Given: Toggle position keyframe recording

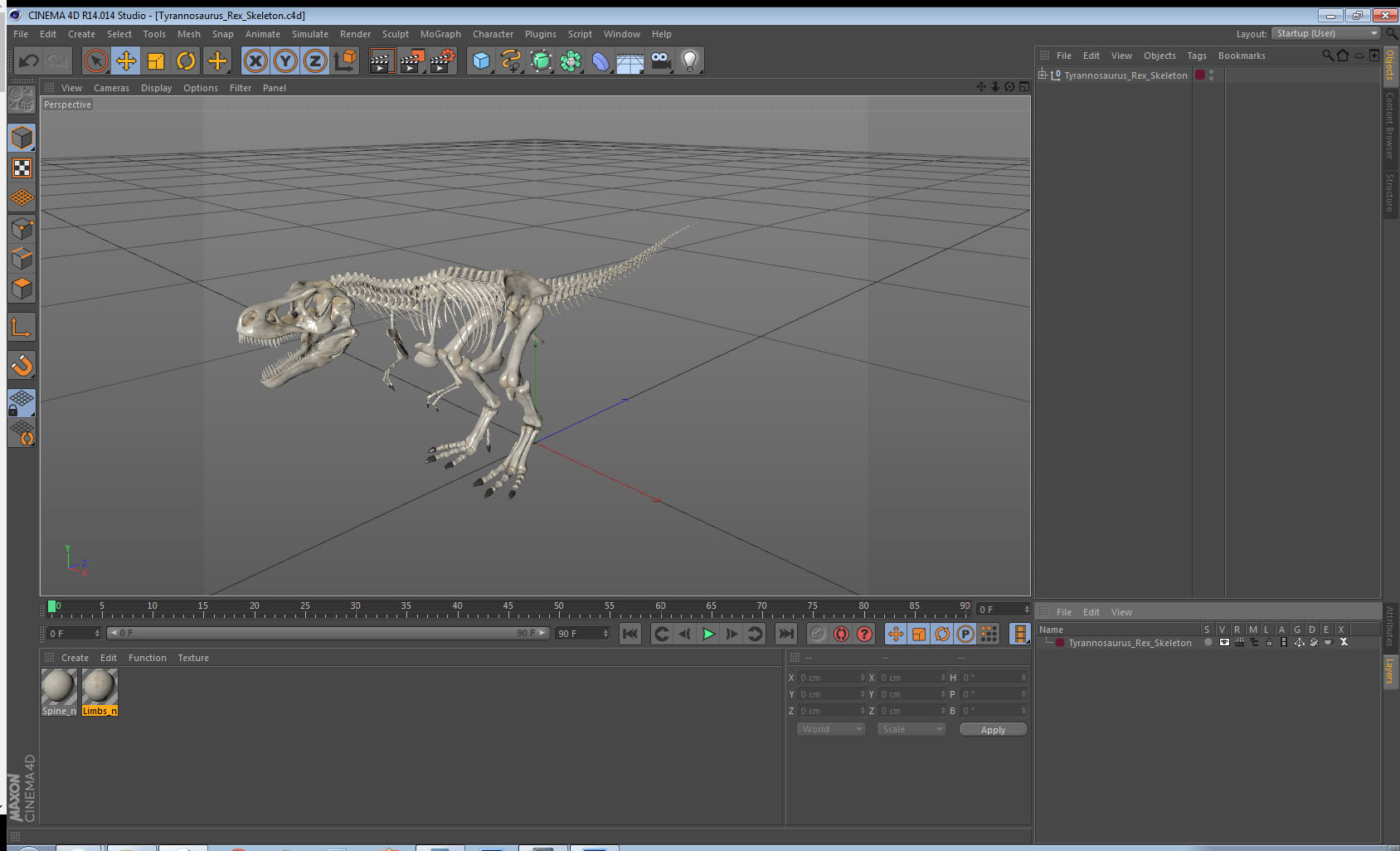Looking at the screenshot, I should [x=896, y=634].
